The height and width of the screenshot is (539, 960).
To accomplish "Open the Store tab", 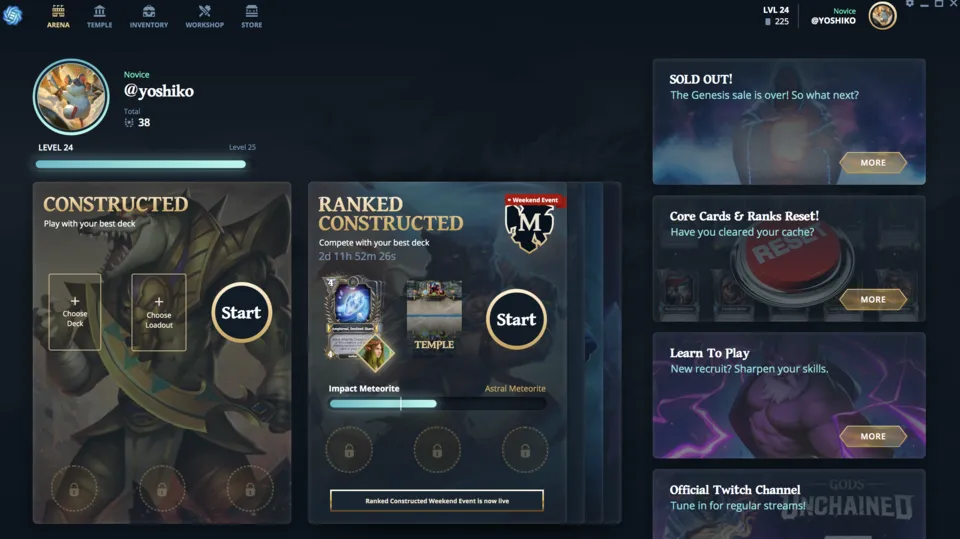I will [x=252, y=17].
